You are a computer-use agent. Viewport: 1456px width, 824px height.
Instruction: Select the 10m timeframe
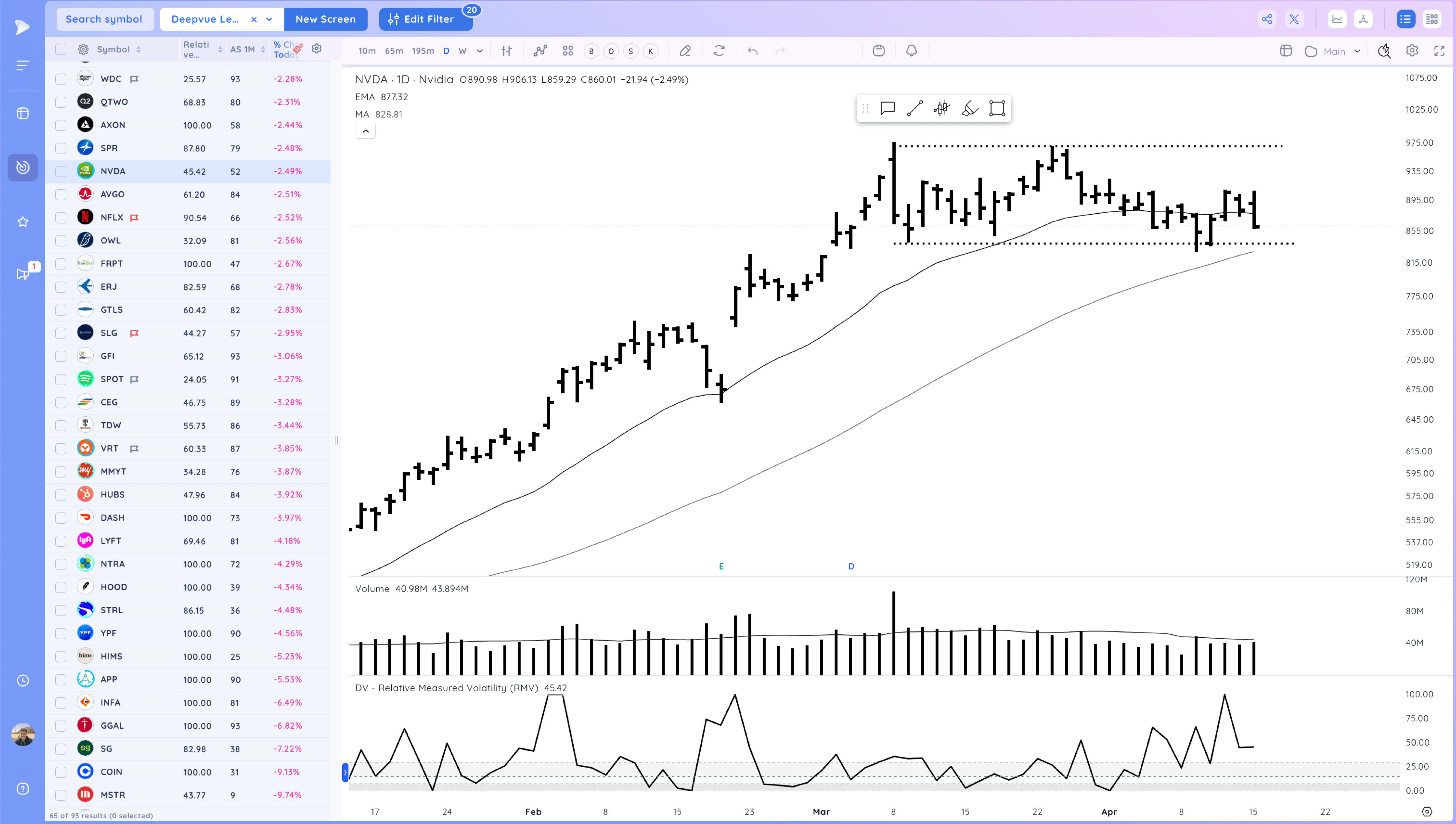(367, 51)
